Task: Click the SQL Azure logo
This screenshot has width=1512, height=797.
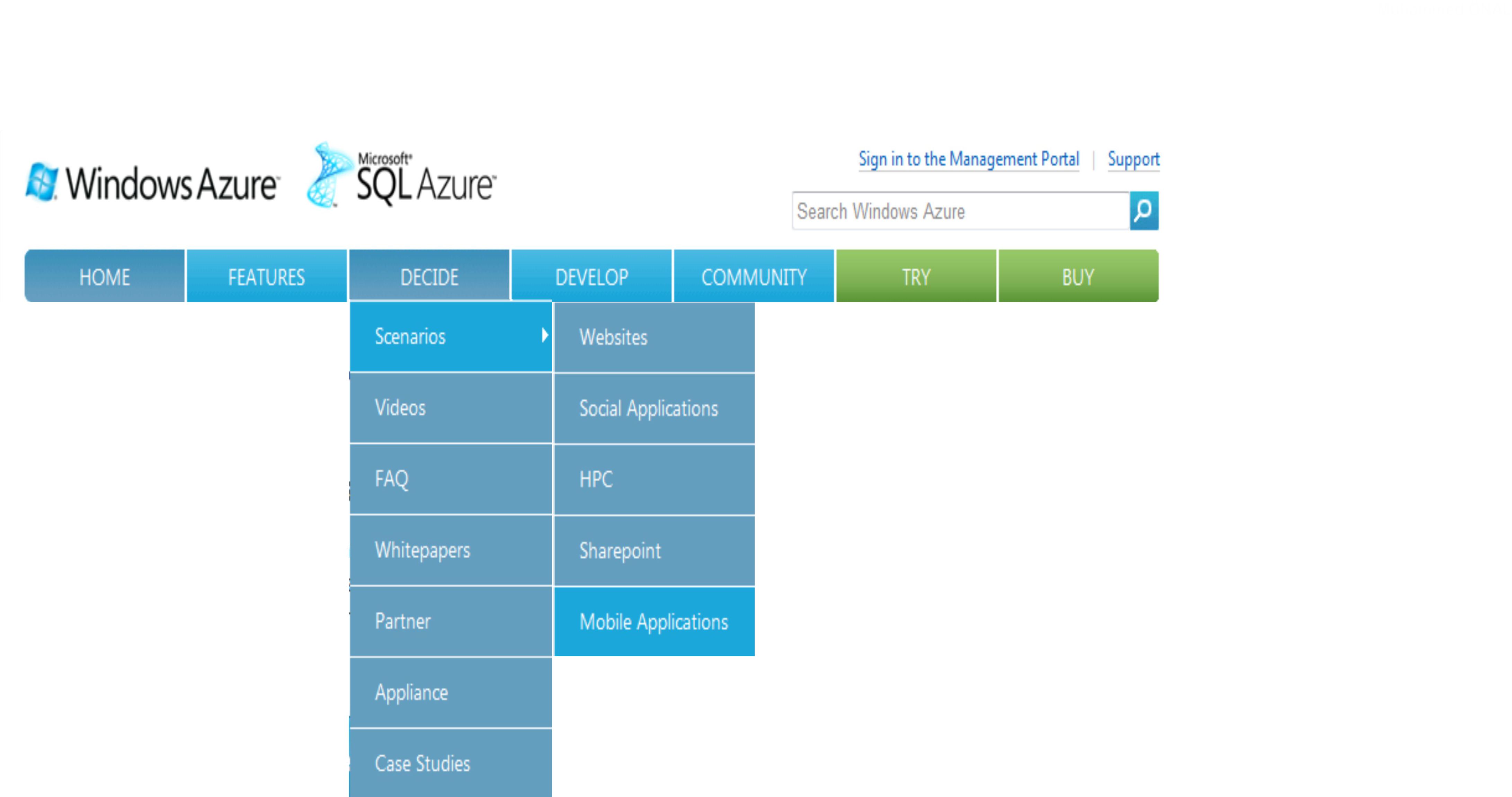Action: tap(401, 176)
